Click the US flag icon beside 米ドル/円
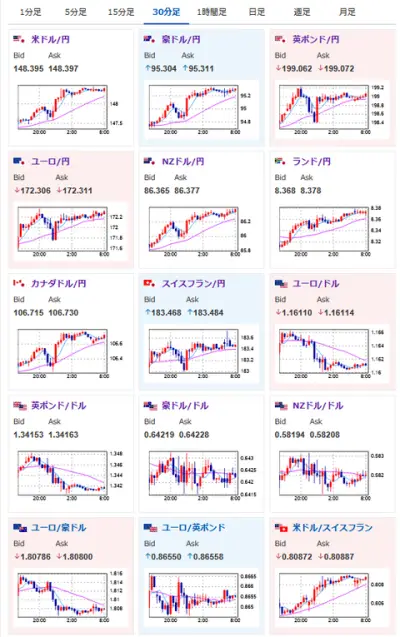The height and width of the screenshot is (637, 400). click(x=19, y=39)
